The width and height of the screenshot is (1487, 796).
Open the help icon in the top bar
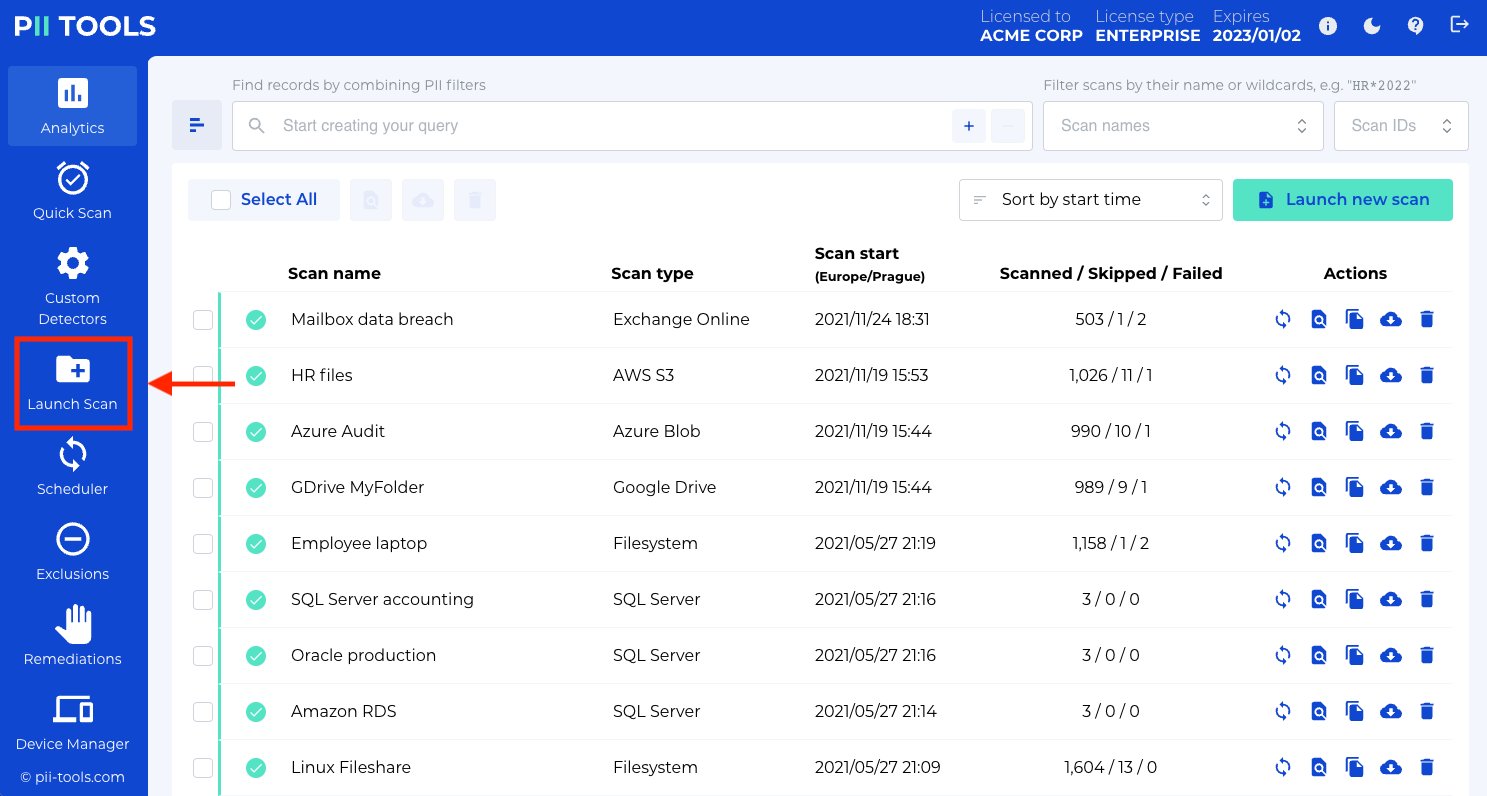tap(1416, 26)
